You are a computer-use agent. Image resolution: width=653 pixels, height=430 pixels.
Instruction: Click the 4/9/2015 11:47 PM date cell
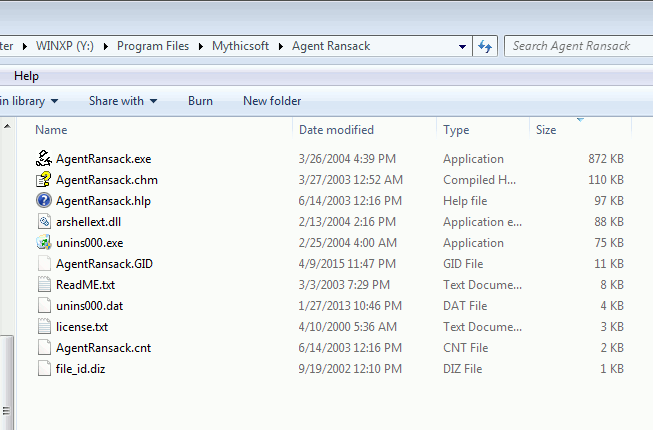pyautogui.click(x=347, y=264)
